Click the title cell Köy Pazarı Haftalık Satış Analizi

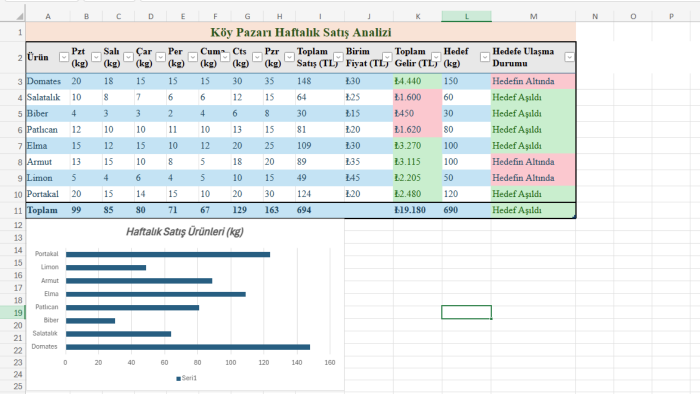click(300, 32)
